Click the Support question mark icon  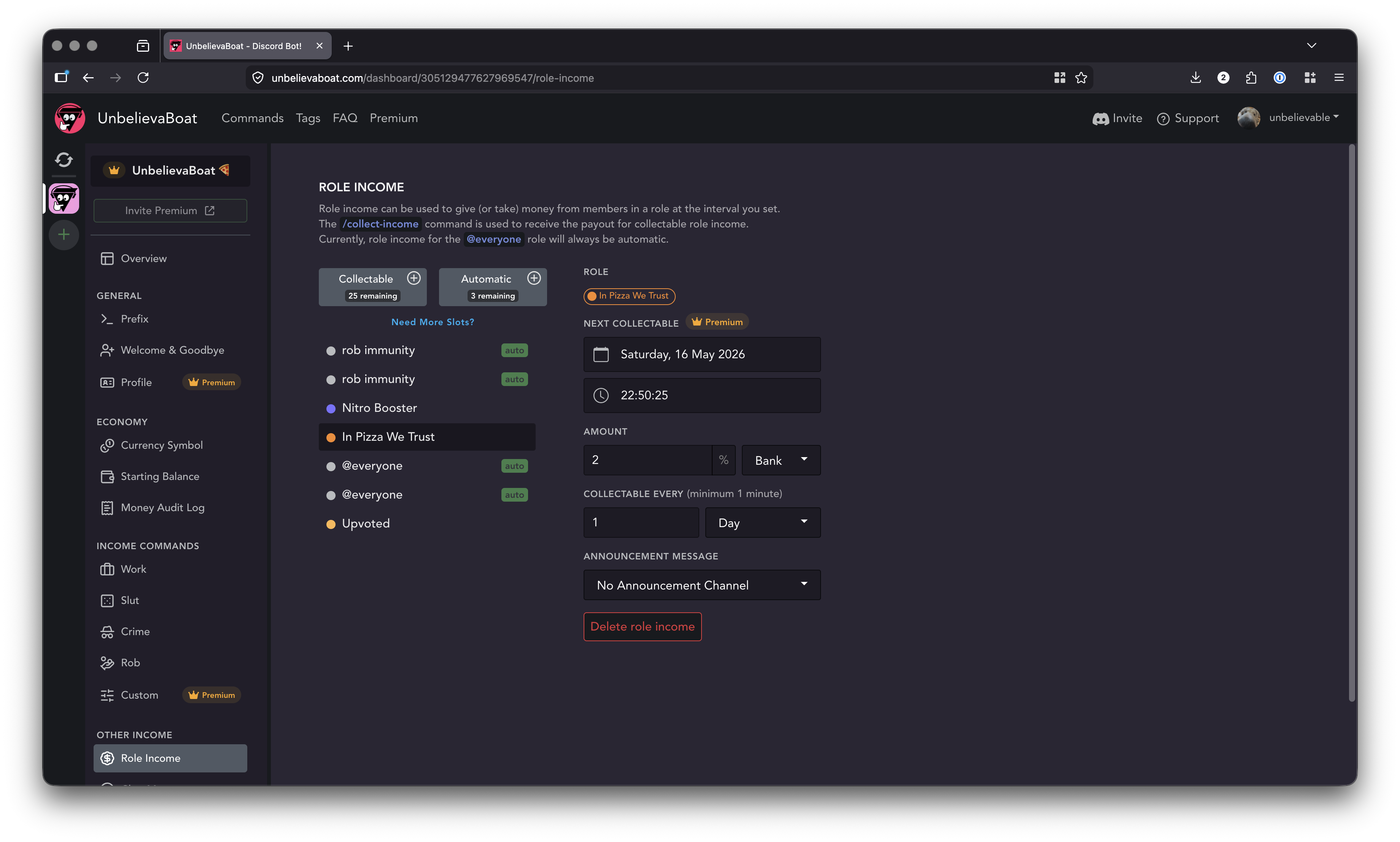(x=1163, y=119)
